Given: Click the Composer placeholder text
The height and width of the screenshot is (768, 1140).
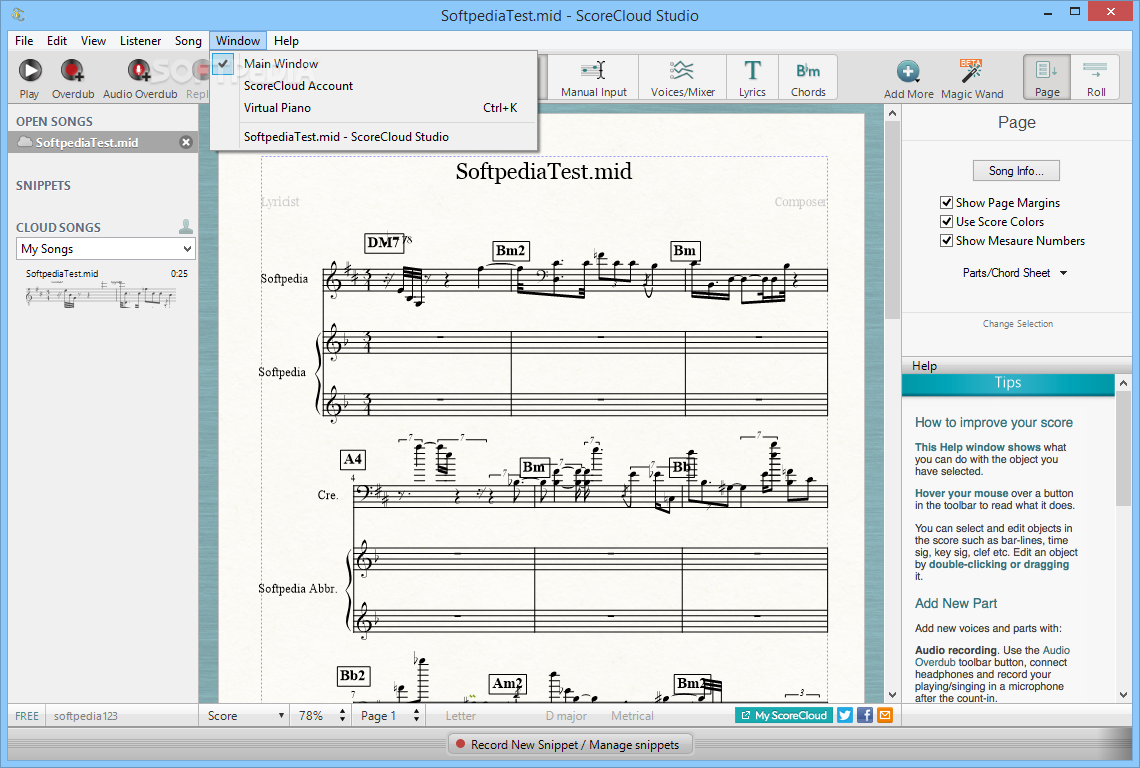Looking at the screenshot, I should [x=800, y=201].
